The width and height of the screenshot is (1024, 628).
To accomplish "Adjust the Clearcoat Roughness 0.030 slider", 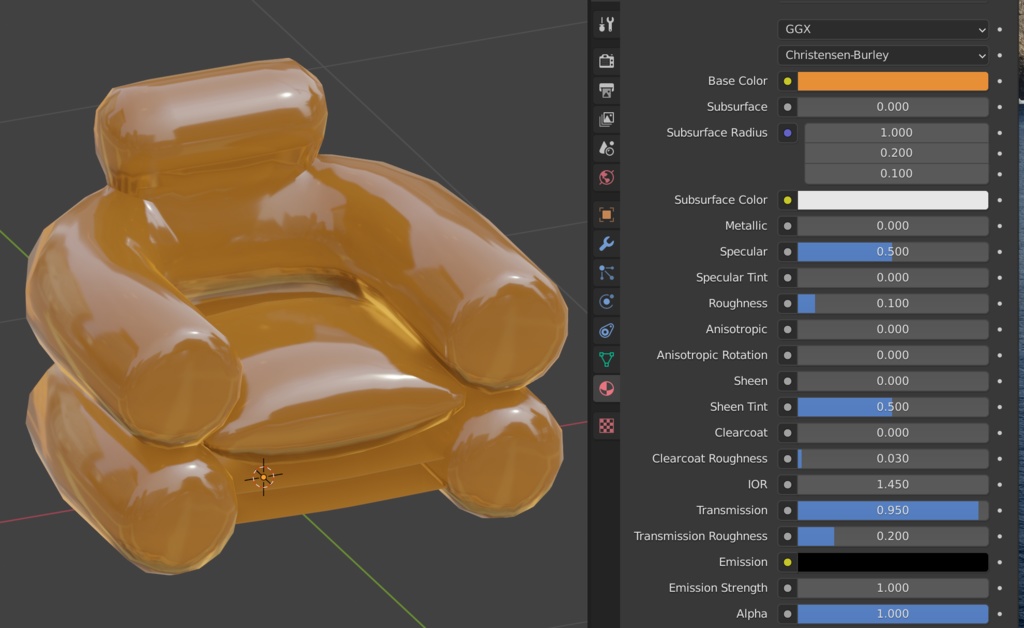I will 893,458.
